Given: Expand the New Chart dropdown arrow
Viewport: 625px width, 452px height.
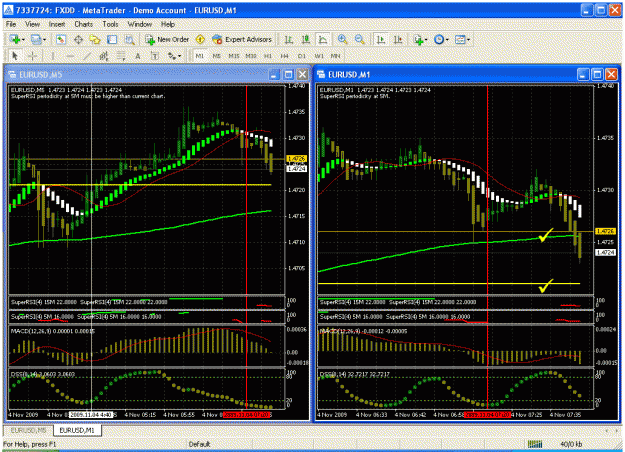Looking at the screenshot, I should [x=23, y=39].
